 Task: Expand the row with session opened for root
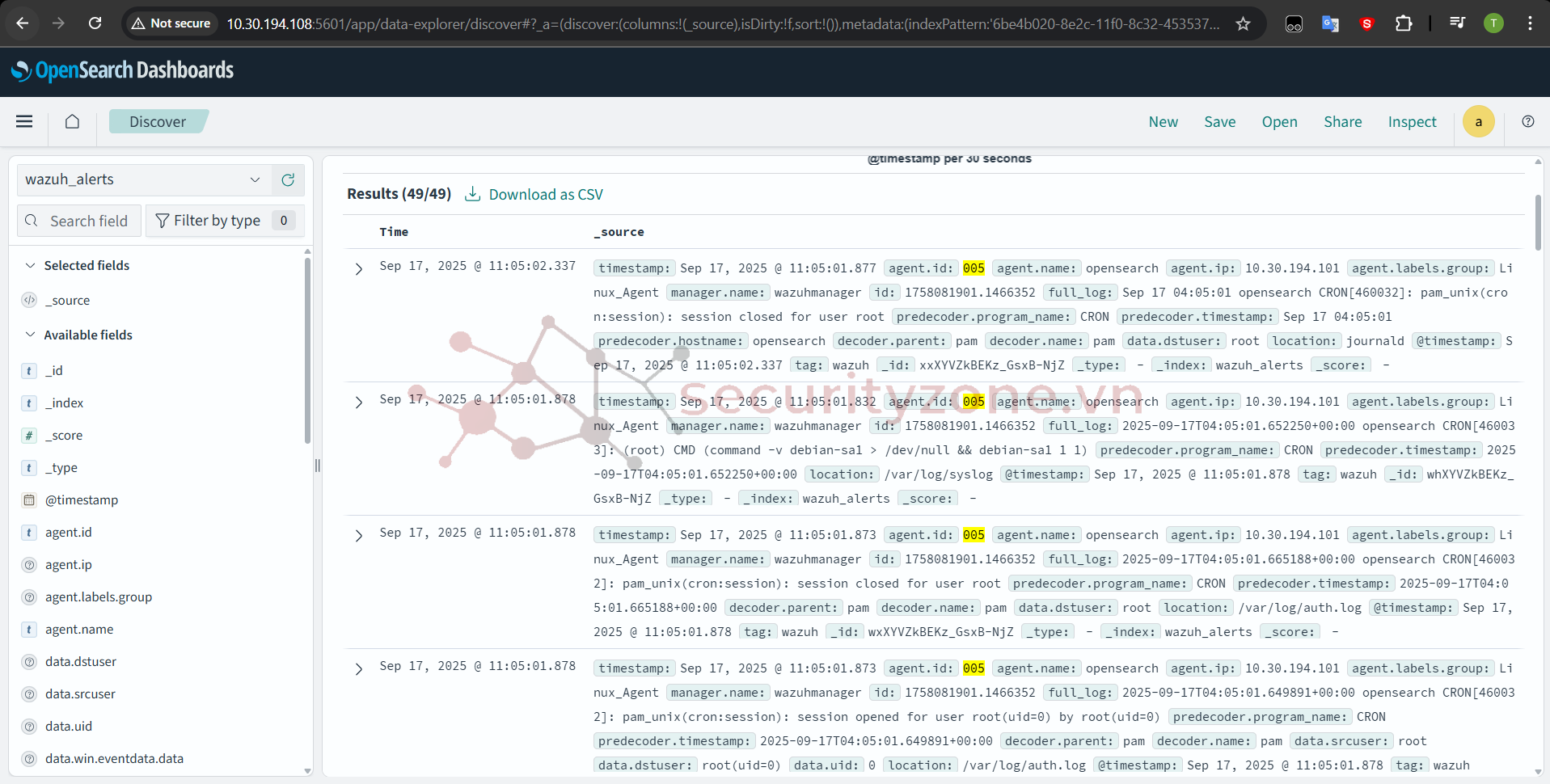pyautogui.click(x=359, y=669)
